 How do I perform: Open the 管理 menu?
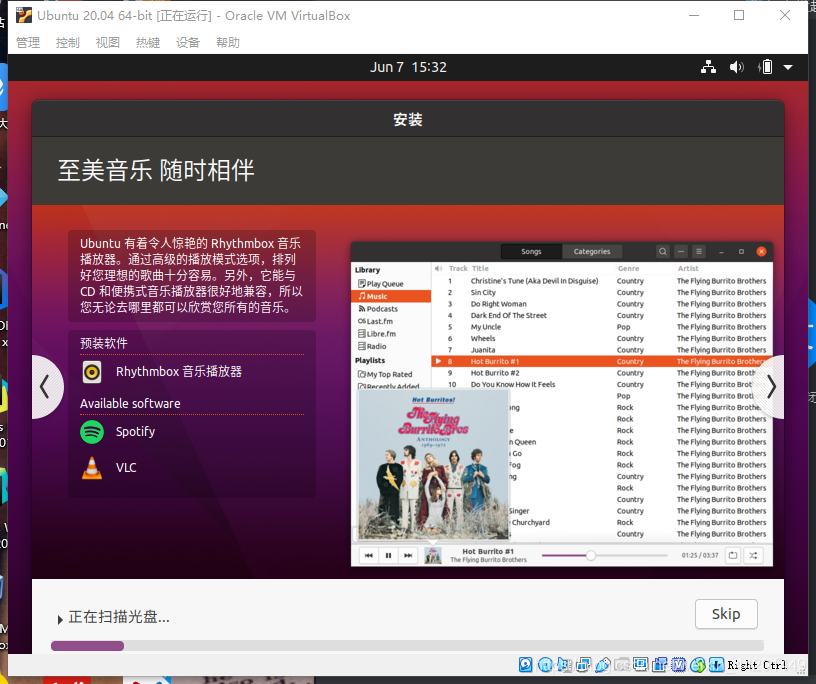coord(28,43)
